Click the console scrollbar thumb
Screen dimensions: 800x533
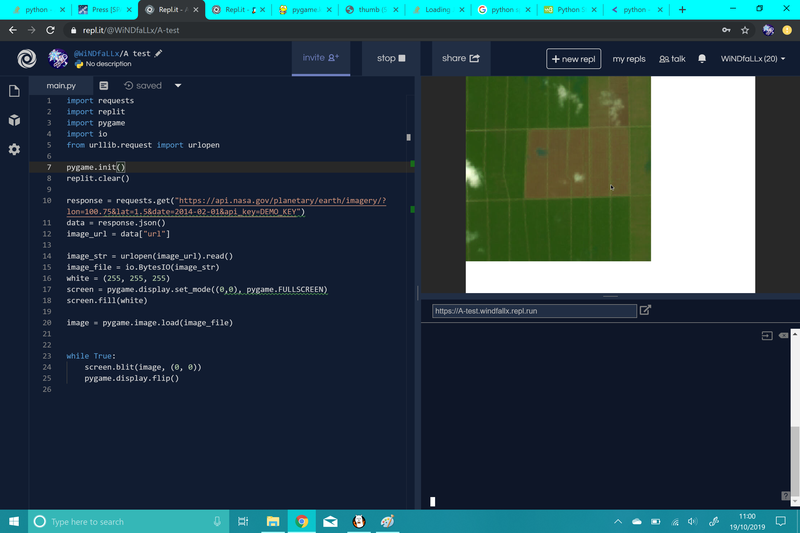[795, 460]
